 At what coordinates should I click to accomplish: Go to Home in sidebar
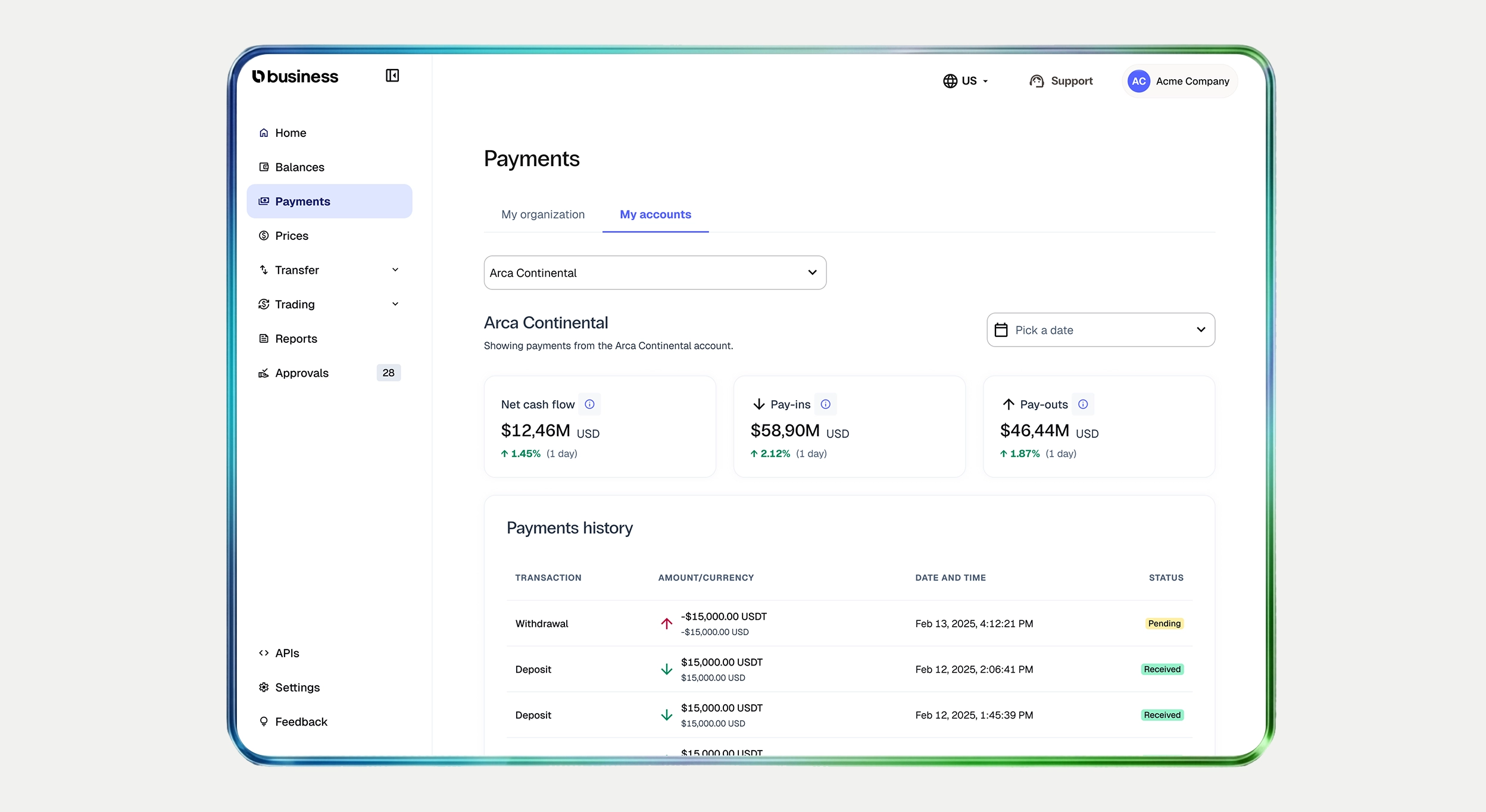click(x=329, y=133)
